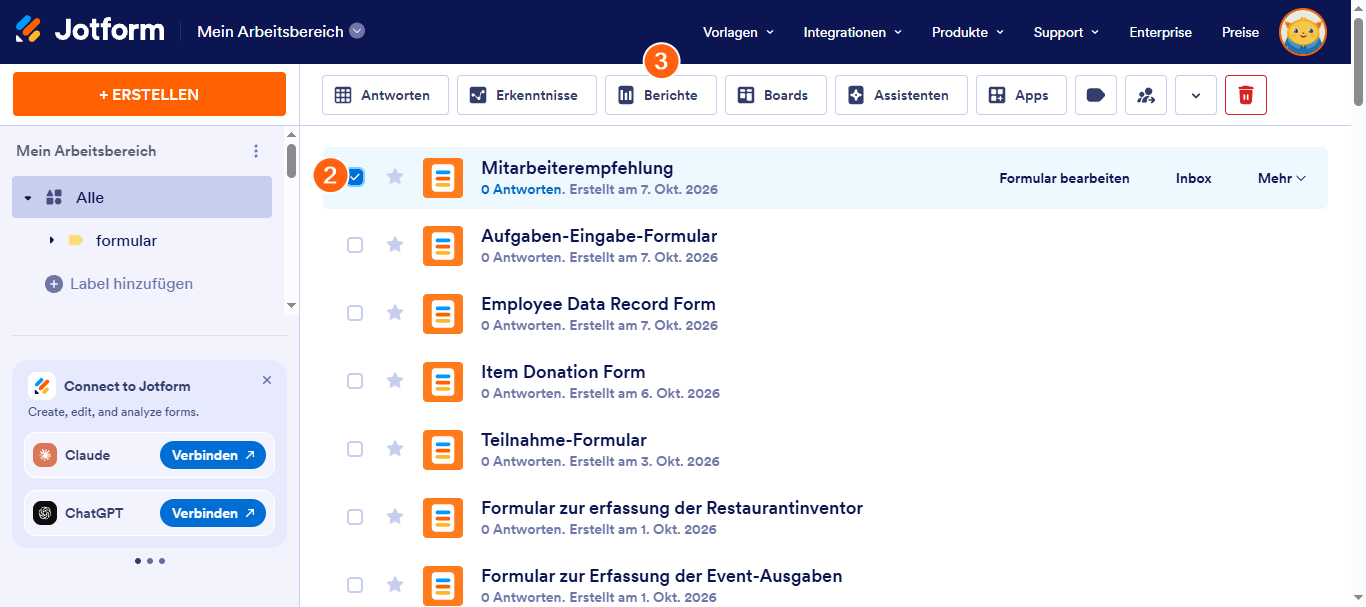Click the + ERSTELLEN button

[149, 94]
